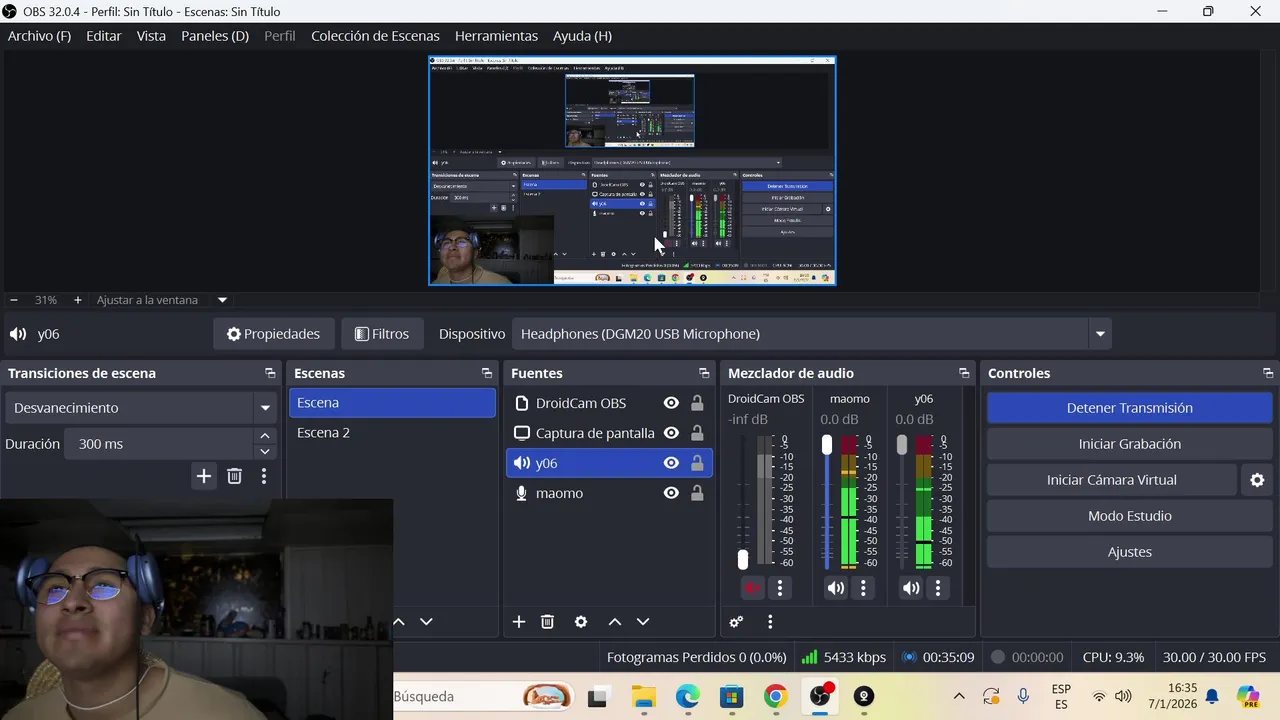Click Detener Transmisión button
1280x720 pixels.
[x=1130, y=408]
